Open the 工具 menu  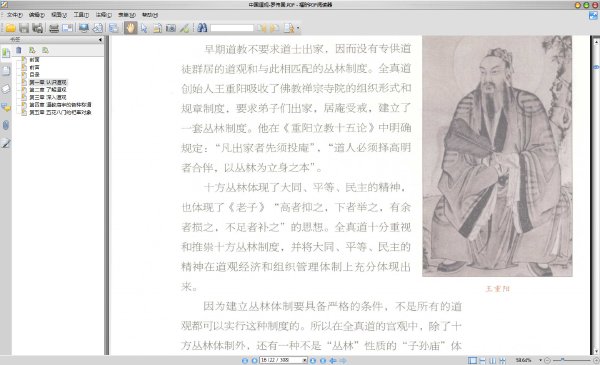[x=81, y=15]
